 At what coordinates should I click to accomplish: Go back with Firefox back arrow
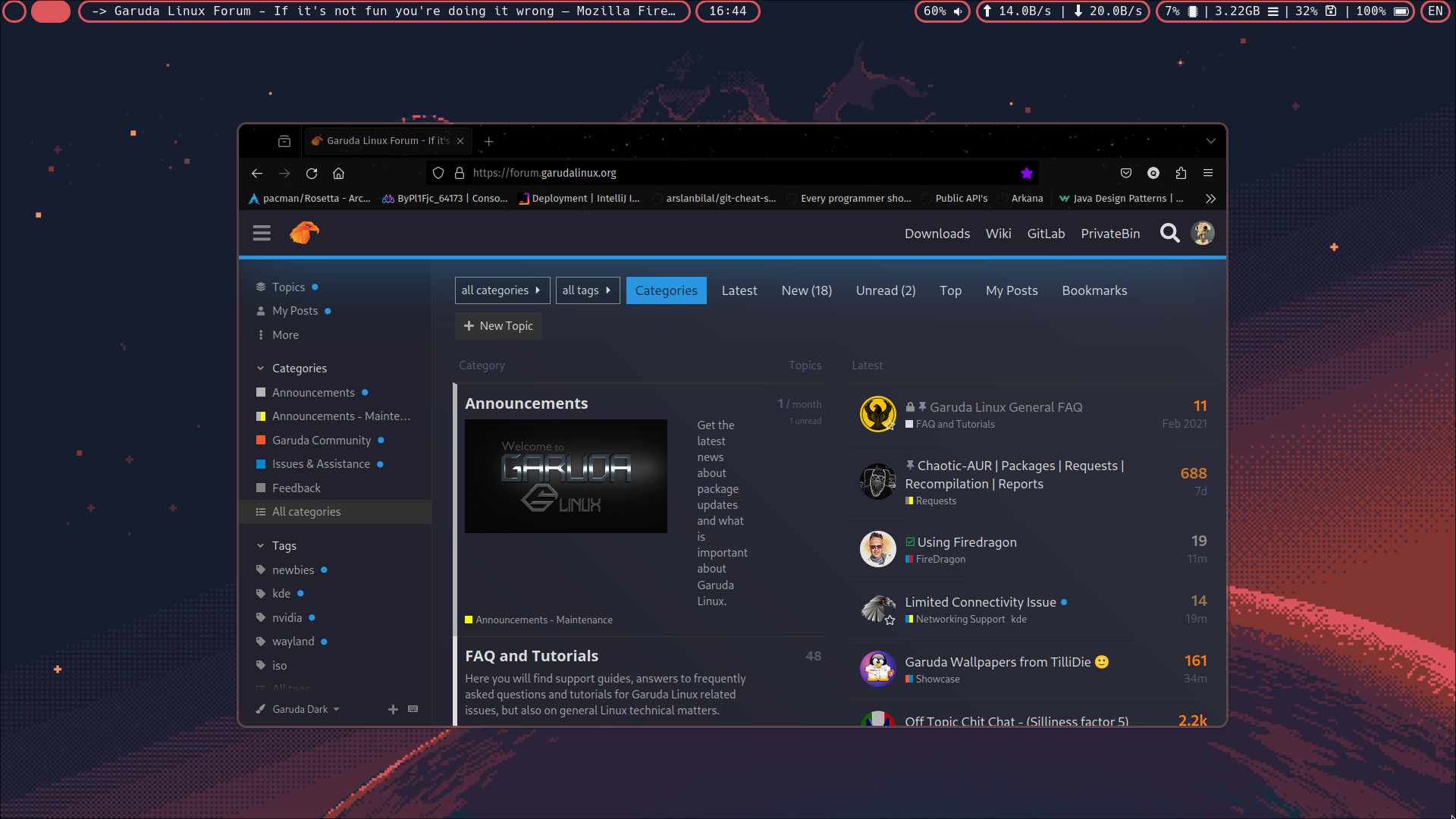pos(257,174)
